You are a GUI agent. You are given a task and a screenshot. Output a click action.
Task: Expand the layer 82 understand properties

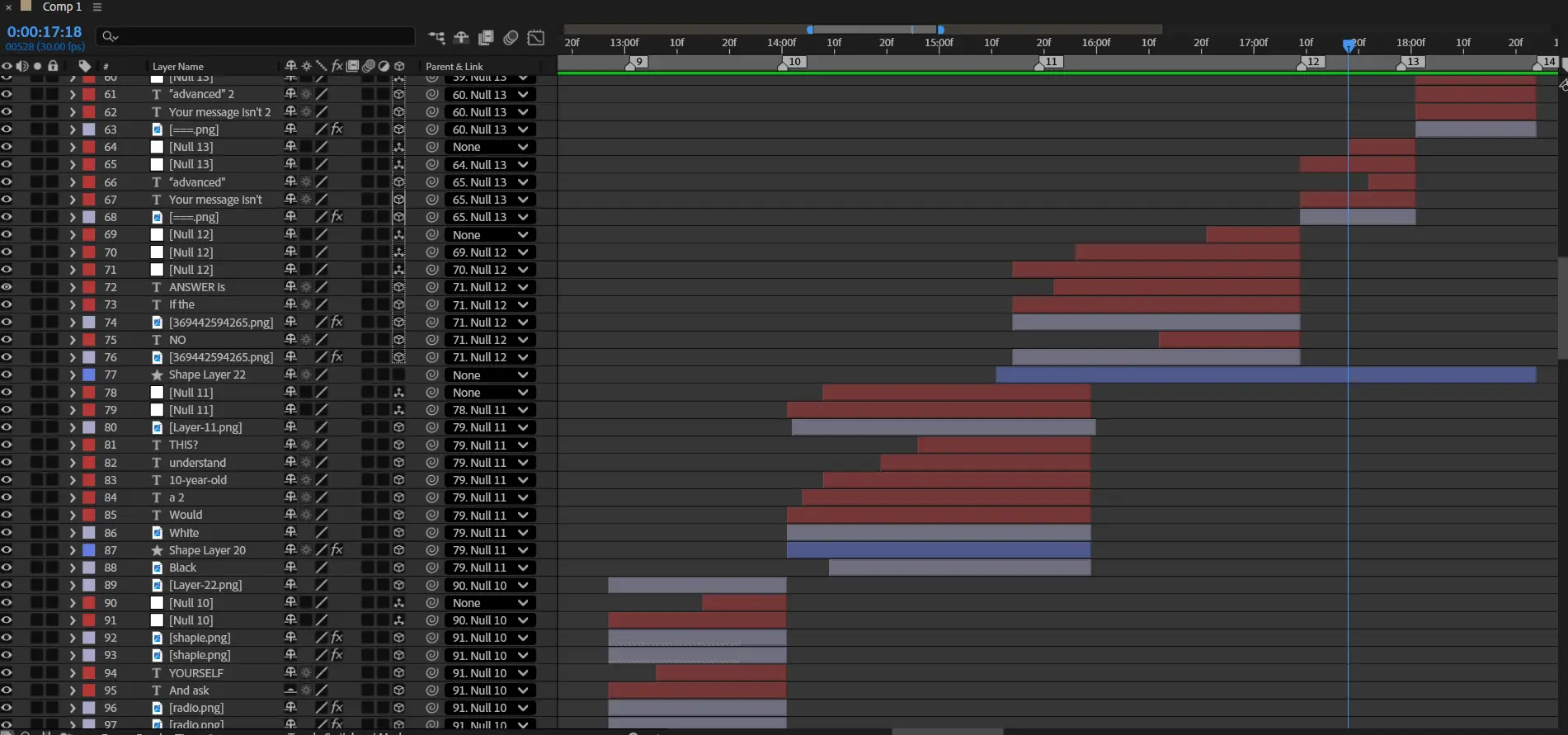73,463
